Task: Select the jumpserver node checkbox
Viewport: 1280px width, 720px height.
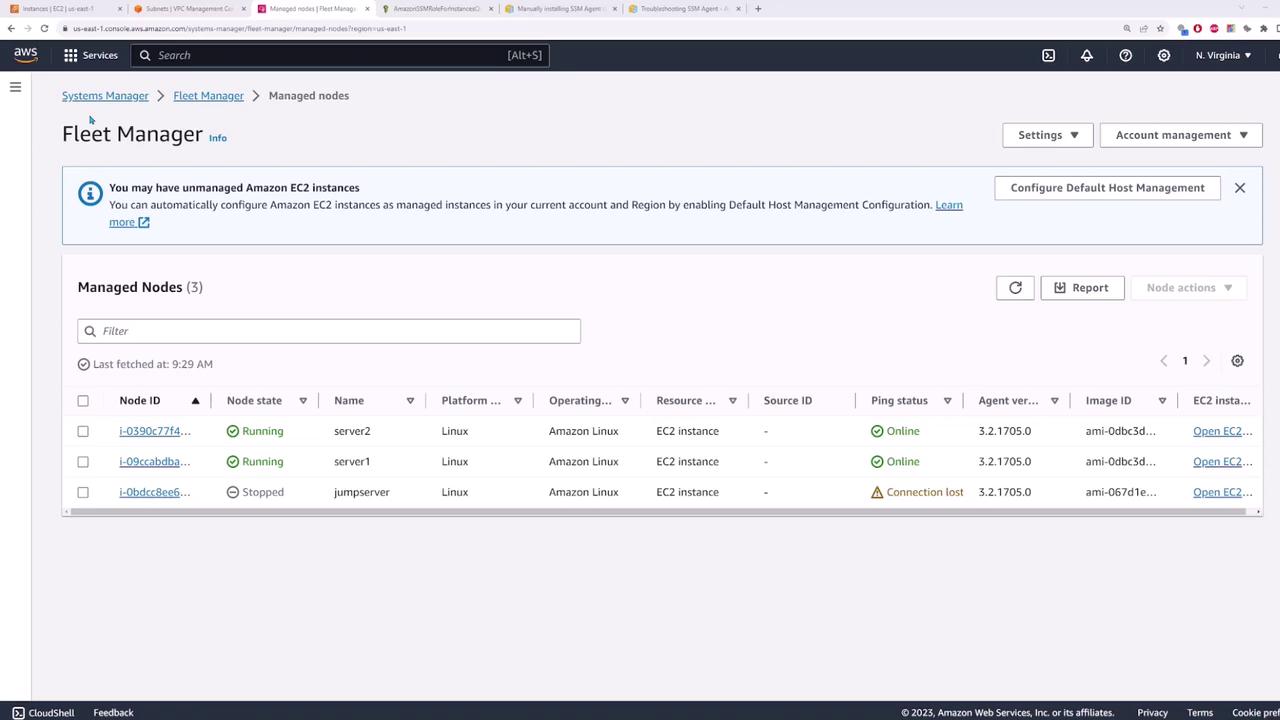Action: [x=83, y=492]
